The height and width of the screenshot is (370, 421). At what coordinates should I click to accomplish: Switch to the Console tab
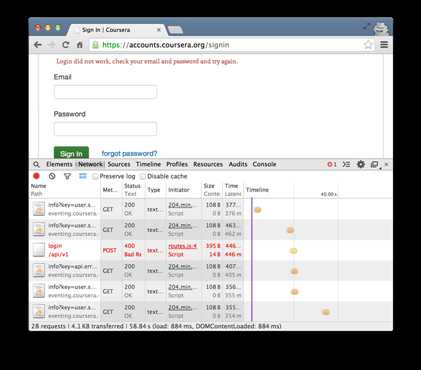(264, 164)
